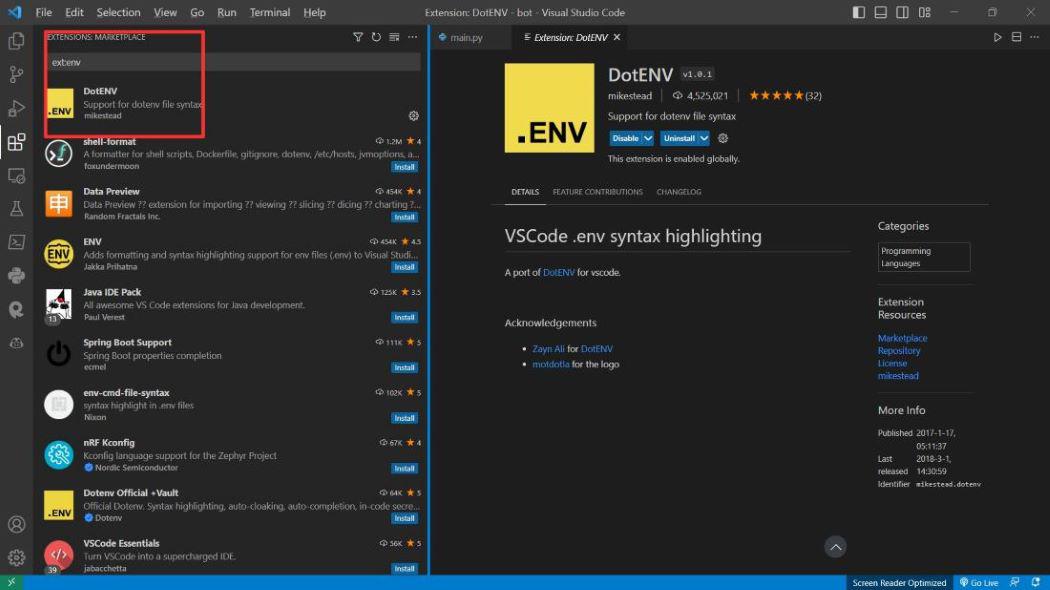Open the Manage gear in activity bar

coord(16,557)
